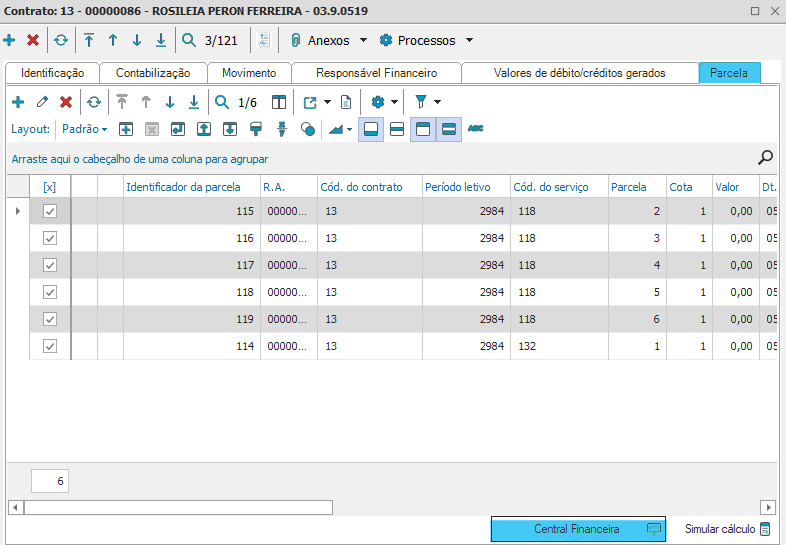Click the red delete X in Parcela toolbar
786x545 pixels.
66,102
